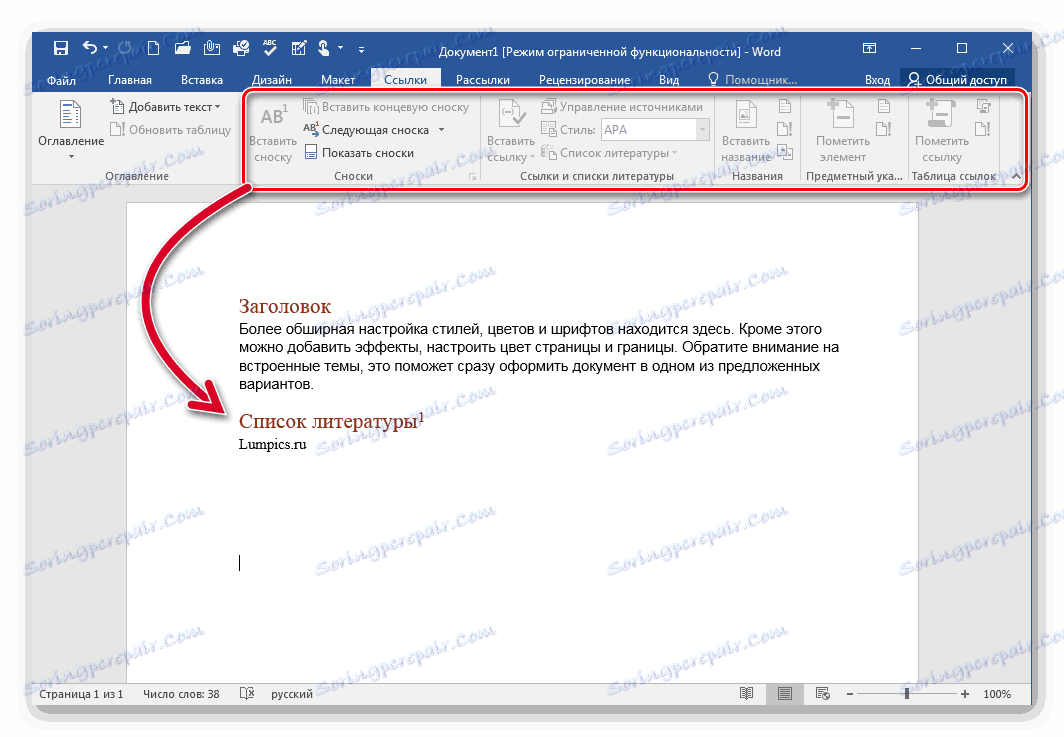The height and width of the screenshot is (737, 1064).
Task: Save the document via the Save icon
Action: pos(60,47)
